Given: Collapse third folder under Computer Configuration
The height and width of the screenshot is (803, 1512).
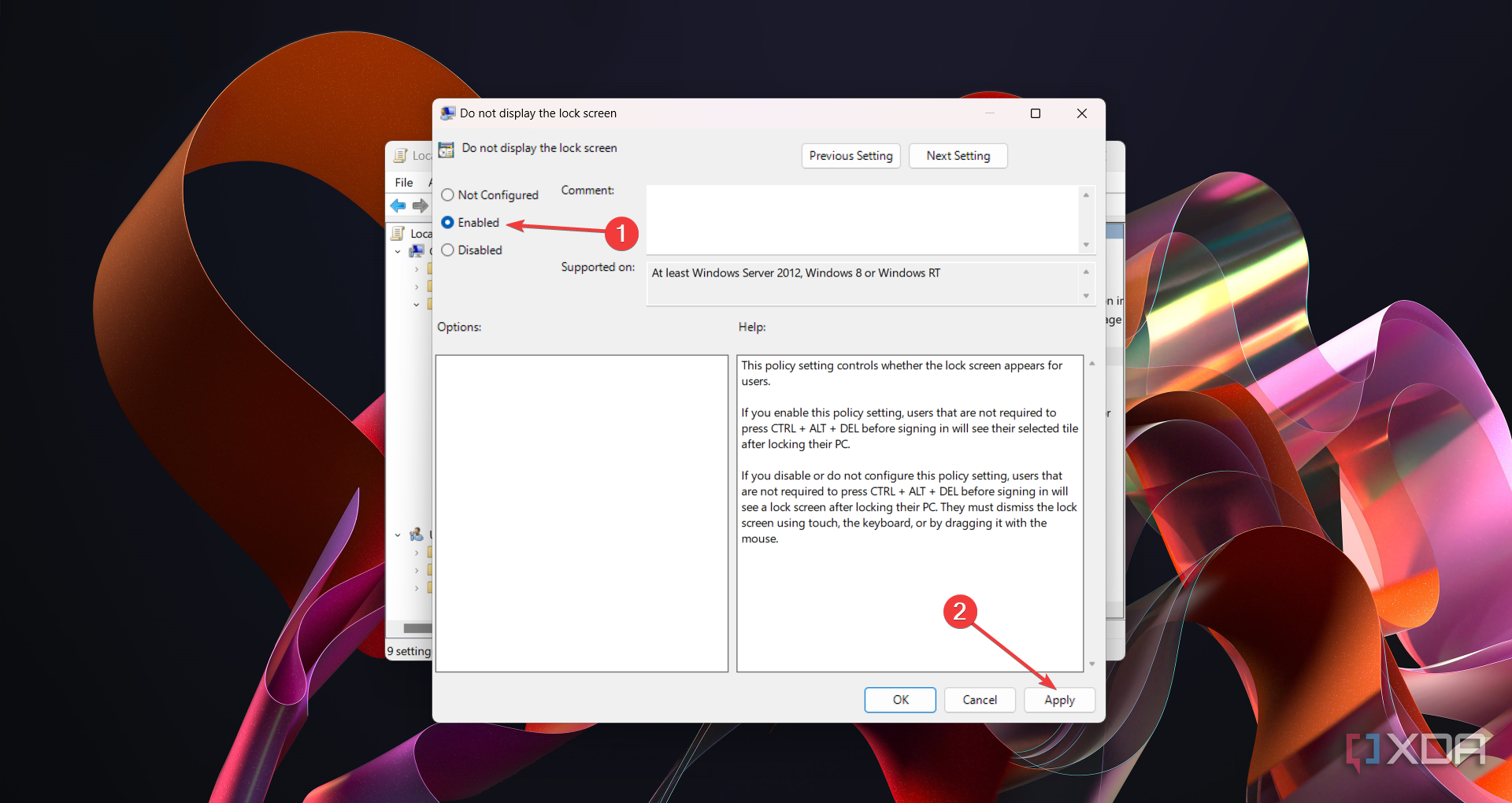Looking at the screenshot, I should (x=417, y=305).
